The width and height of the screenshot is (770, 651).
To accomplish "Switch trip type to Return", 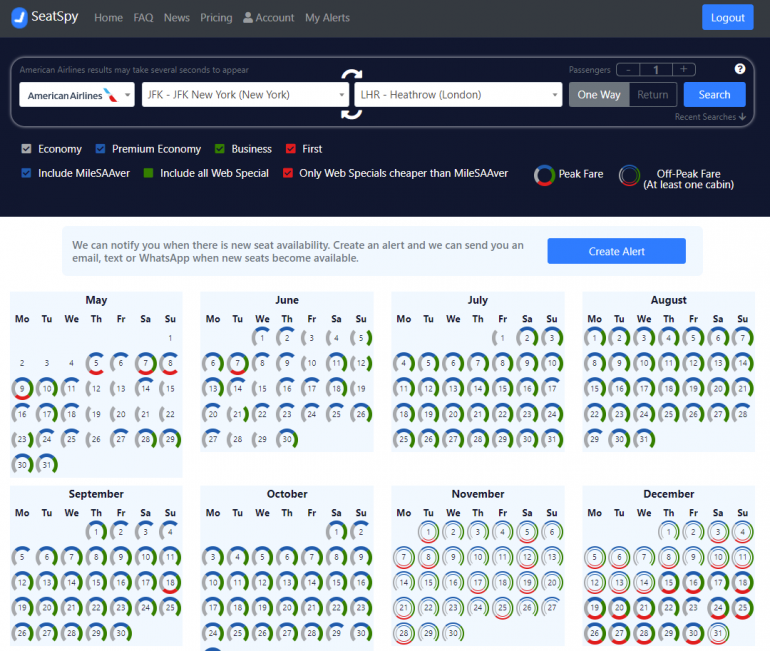I will point(652,95).
